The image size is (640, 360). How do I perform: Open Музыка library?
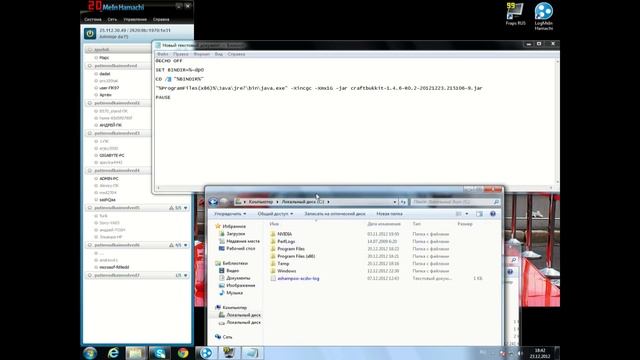point(234,293)
